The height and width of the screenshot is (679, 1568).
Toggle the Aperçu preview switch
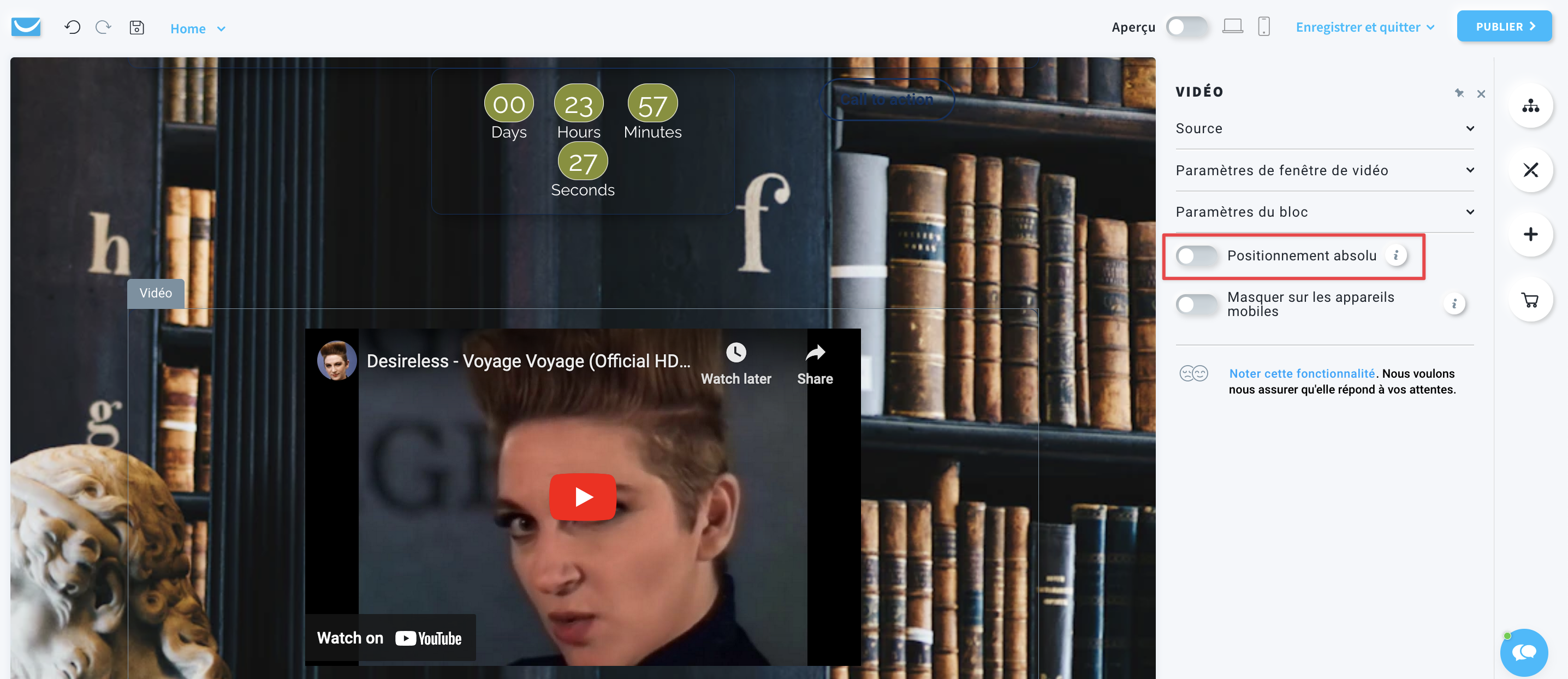coord(1187,27)
